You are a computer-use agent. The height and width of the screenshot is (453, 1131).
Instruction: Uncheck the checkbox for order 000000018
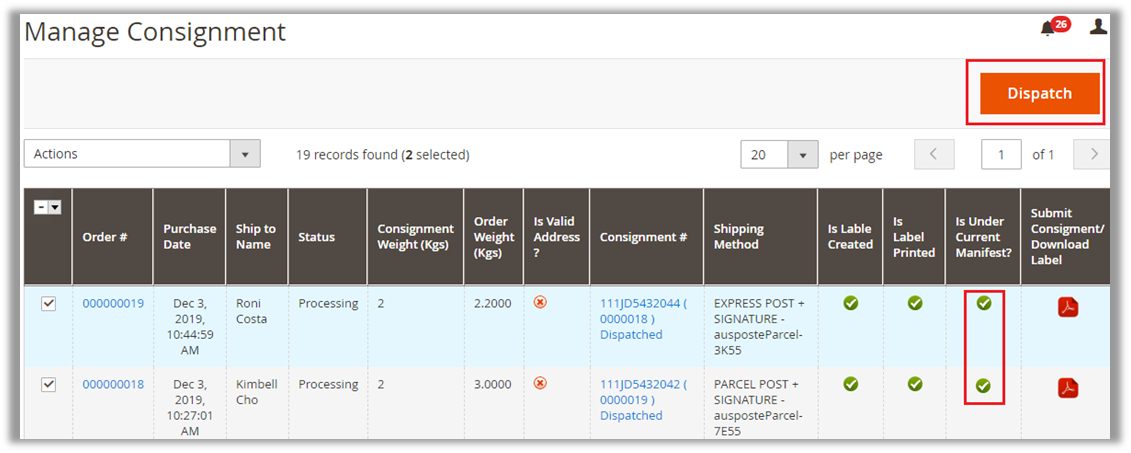click(x=48, y=385)
